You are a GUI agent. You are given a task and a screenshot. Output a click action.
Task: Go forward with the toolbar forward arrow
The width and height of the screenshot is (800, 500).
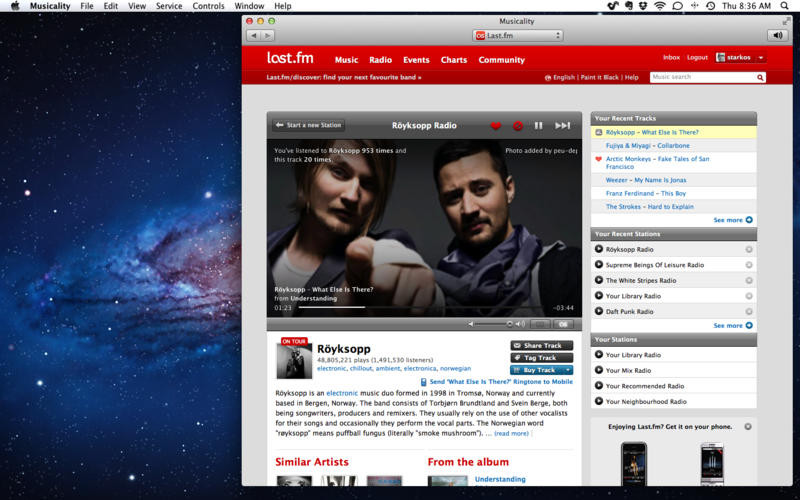click(267, 36)
